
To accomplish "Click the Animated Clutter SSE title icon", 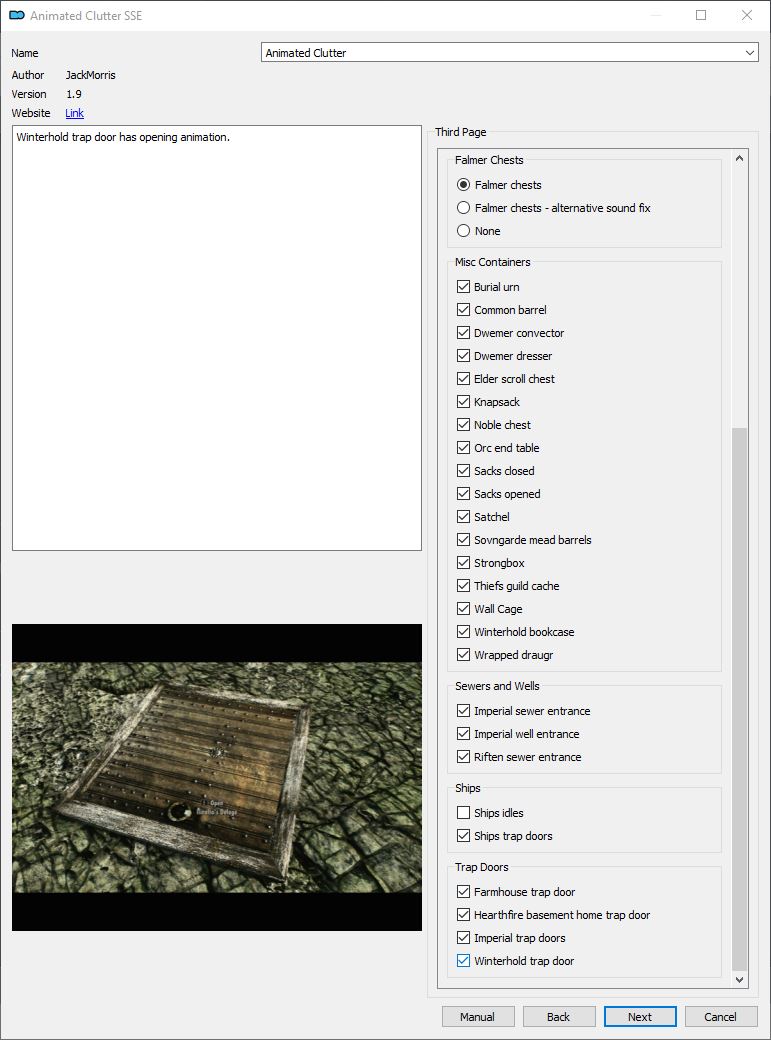I will (17, 15).
